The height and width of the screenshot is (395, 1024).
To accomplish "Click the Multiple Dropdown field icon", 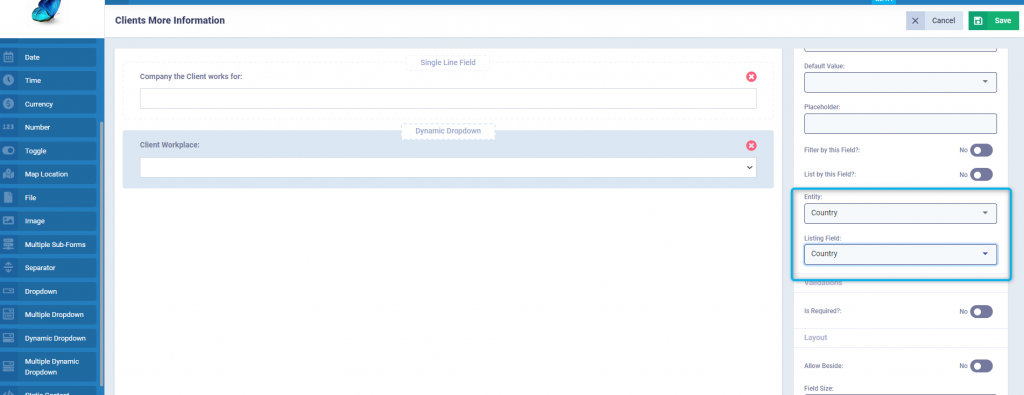I will (8, 315).
